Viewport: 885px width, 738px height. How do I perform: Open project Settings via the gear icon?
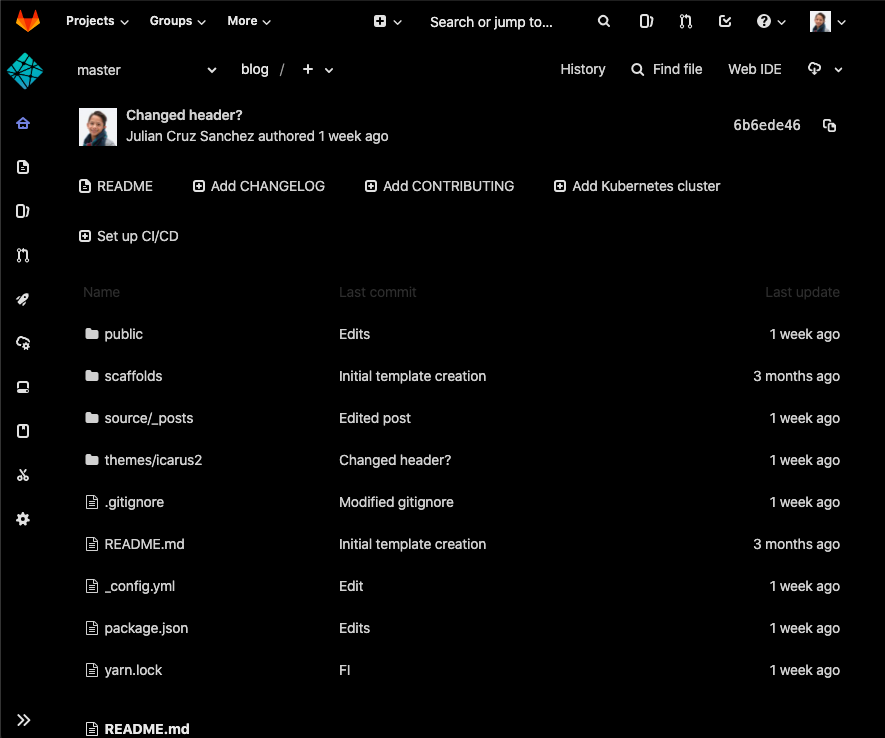tap(23, 519)
